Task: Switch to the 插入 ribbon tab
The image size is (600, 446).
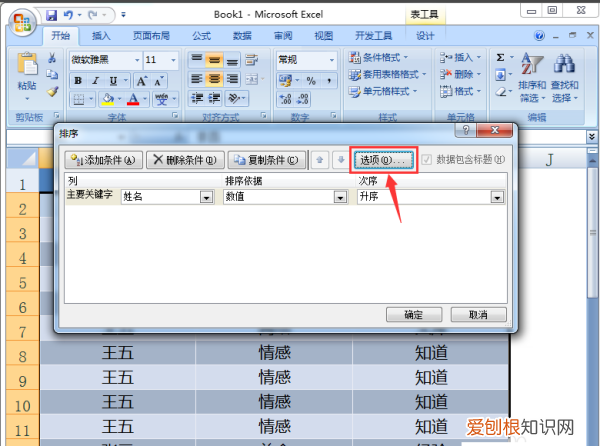Action: click(101, 36)
